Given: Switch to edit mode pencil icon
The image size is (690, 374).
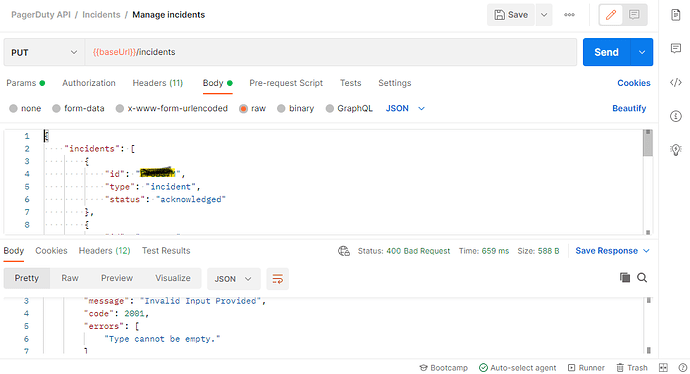Looking at the screenshot, I should click(611, 15).
